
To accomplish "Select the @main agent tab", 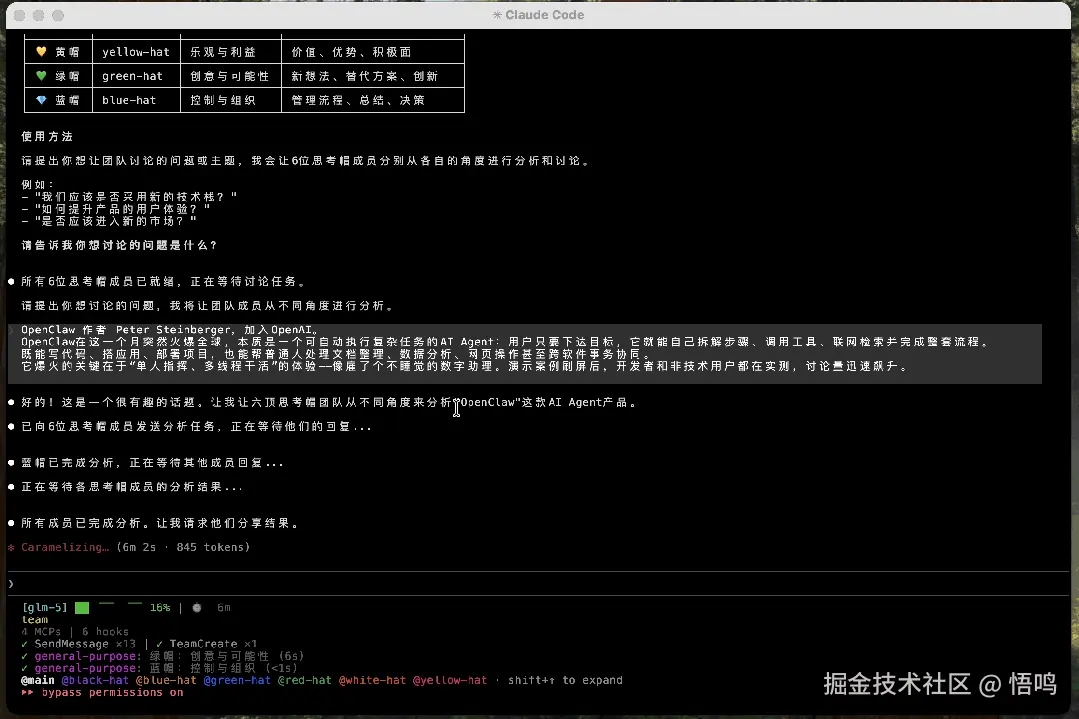I will tap(38, 680).
